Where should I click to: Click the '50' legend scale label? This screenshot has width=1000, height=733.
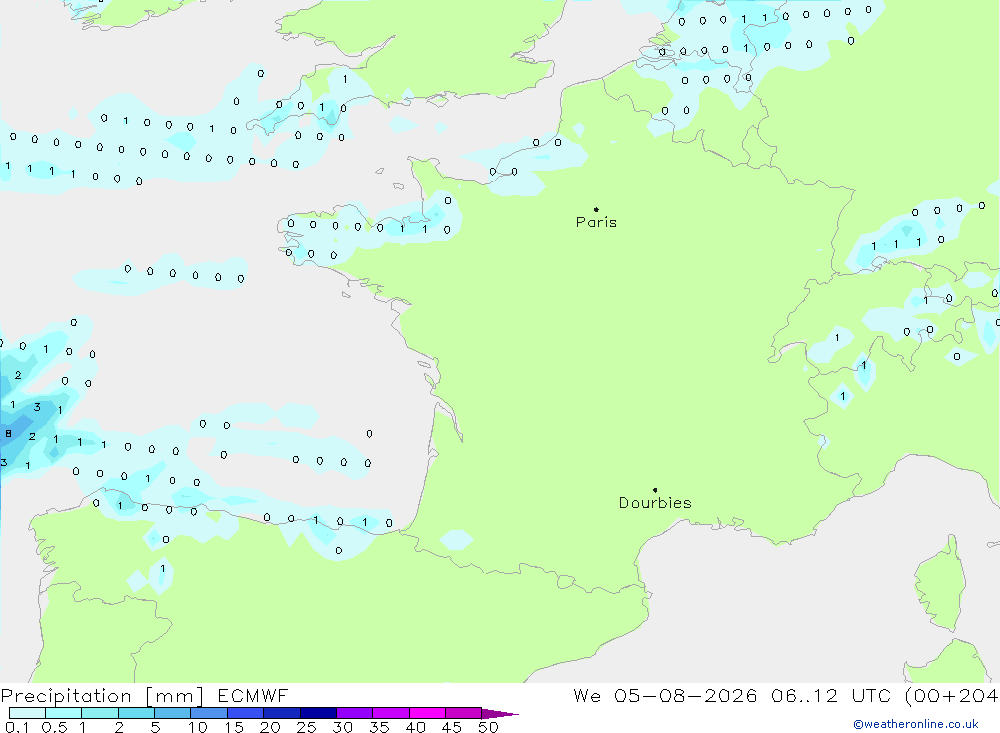tap(488, 727)
